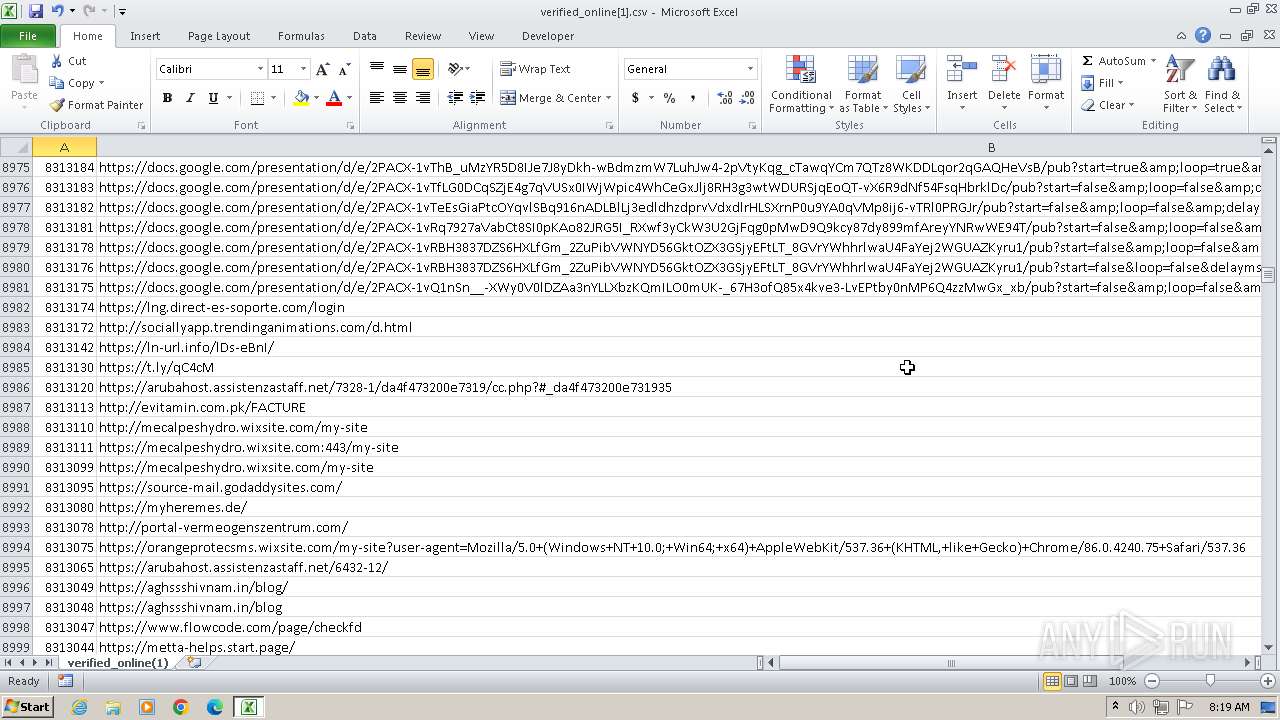Expand Merge & Center dropdown arrow
Screen dimensions: 1280x720
click(x=610, y=98)
